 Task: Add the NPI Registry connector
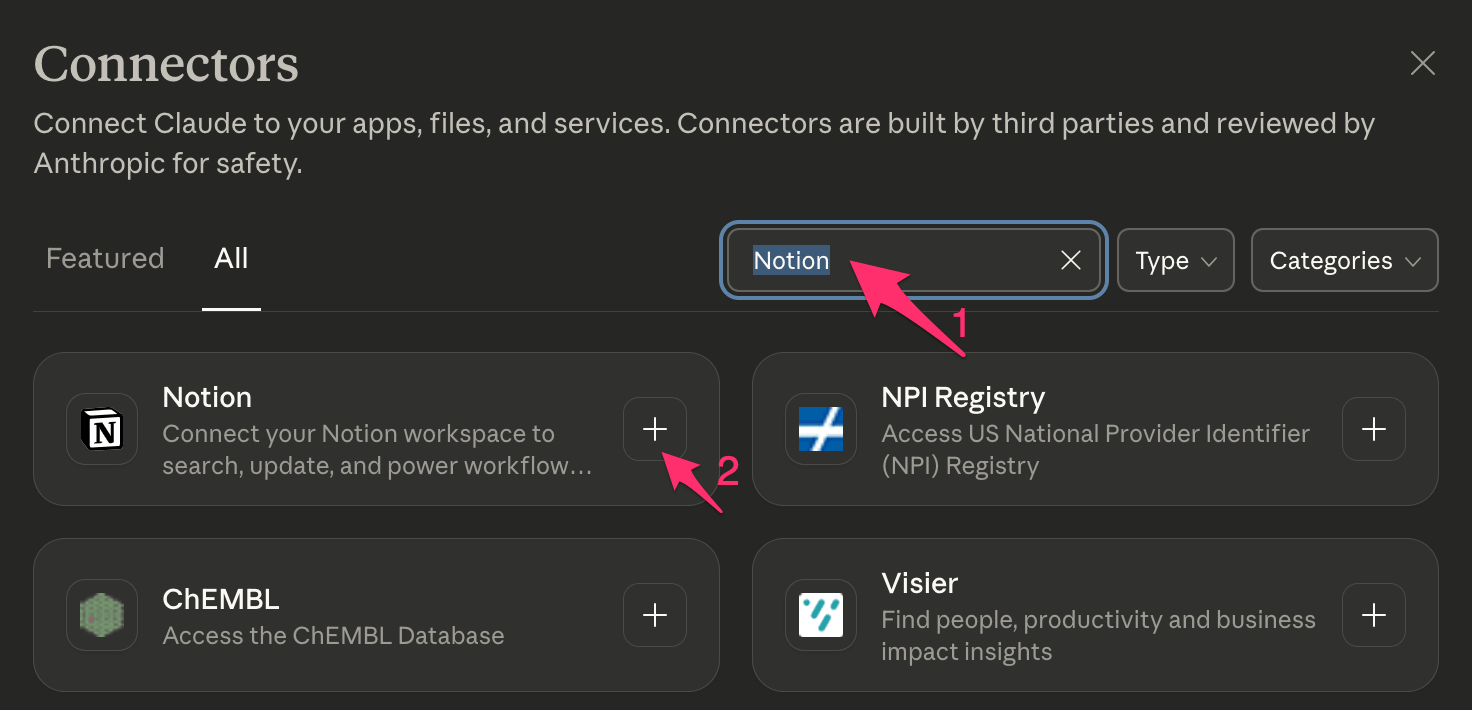pos(1374,429)
